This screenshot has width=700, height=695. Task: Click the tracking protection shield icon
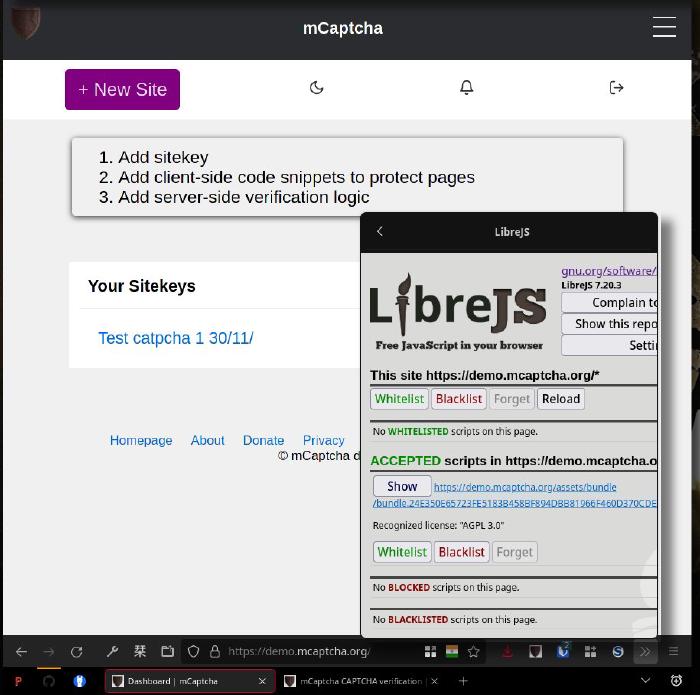tap(193, 652)
